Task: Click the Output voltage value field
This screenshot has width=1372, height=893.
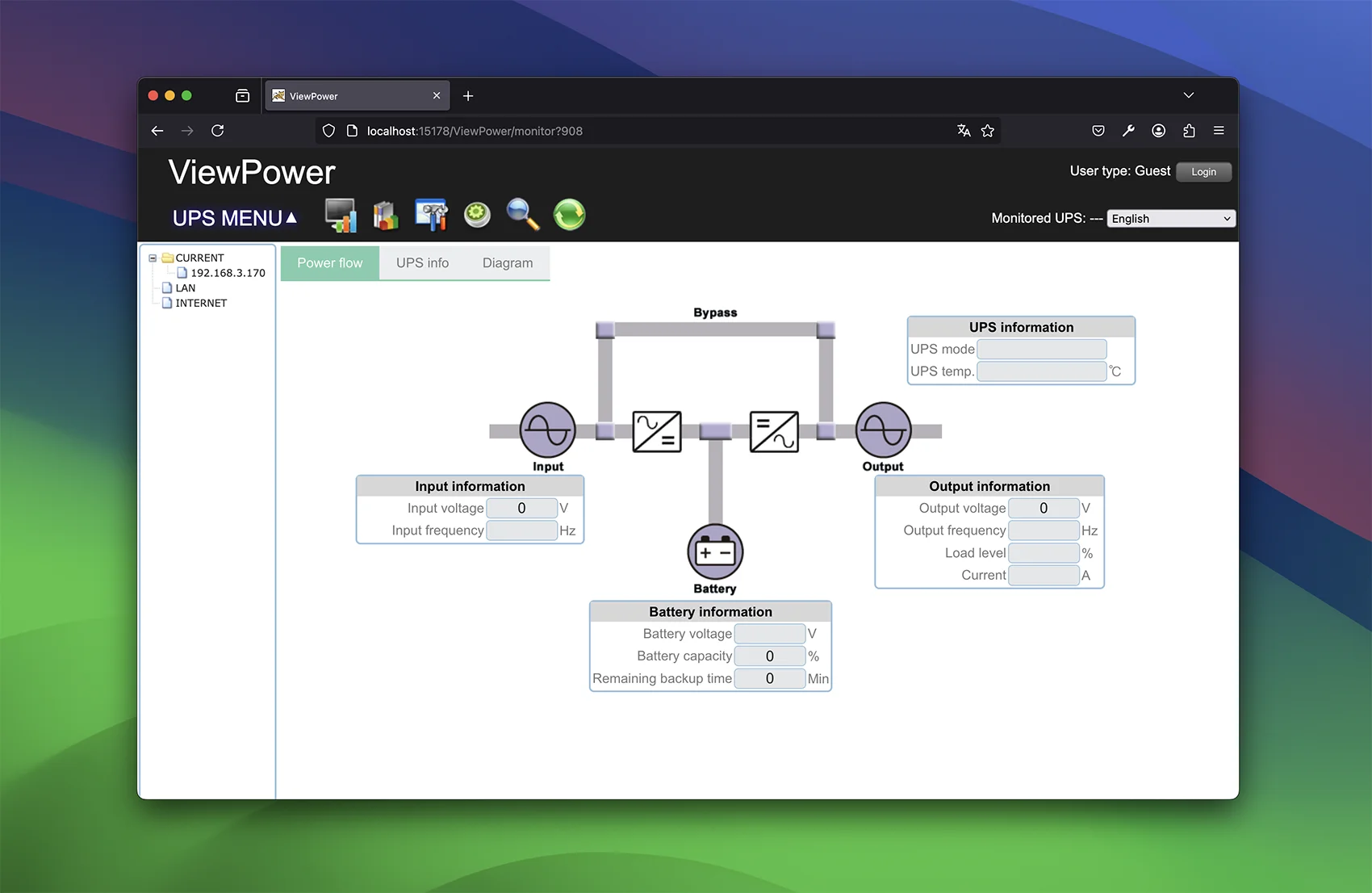Action: (1044, 508)
